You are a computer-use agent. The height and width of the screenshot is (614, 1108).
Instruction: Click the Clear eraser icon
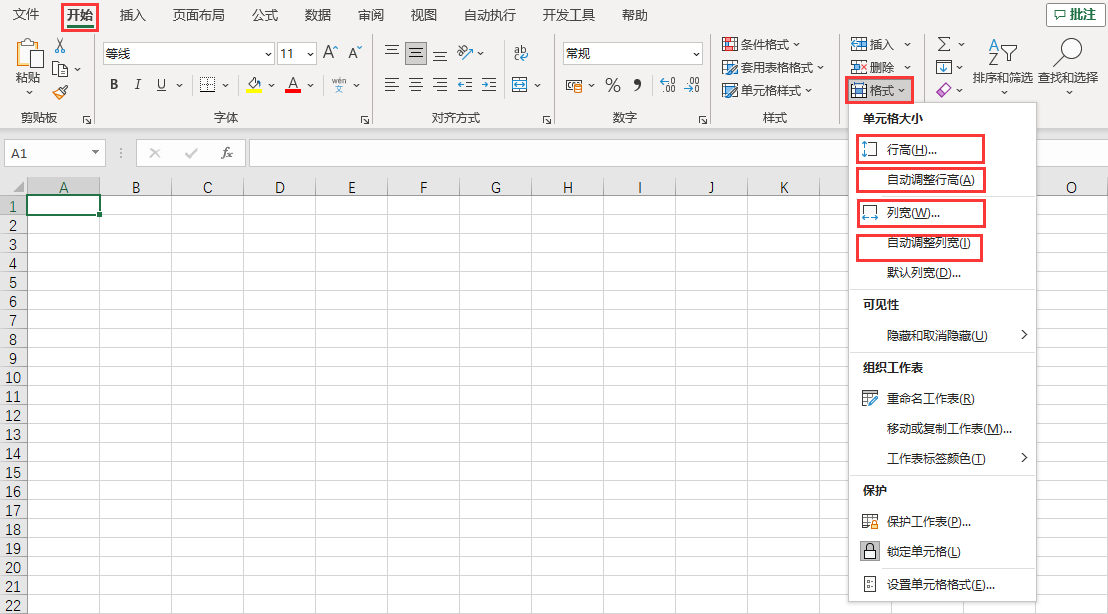pyautogui.click(x=944, y=91)
